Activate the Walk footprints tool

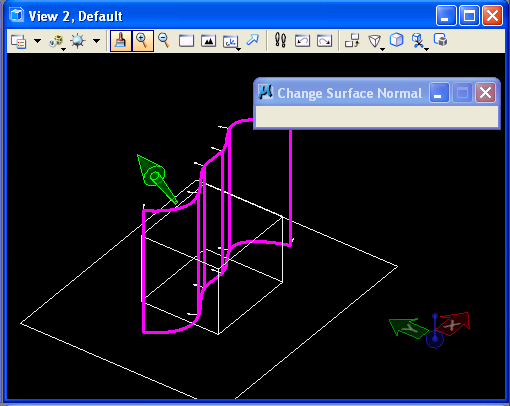(x=280, y=40)
